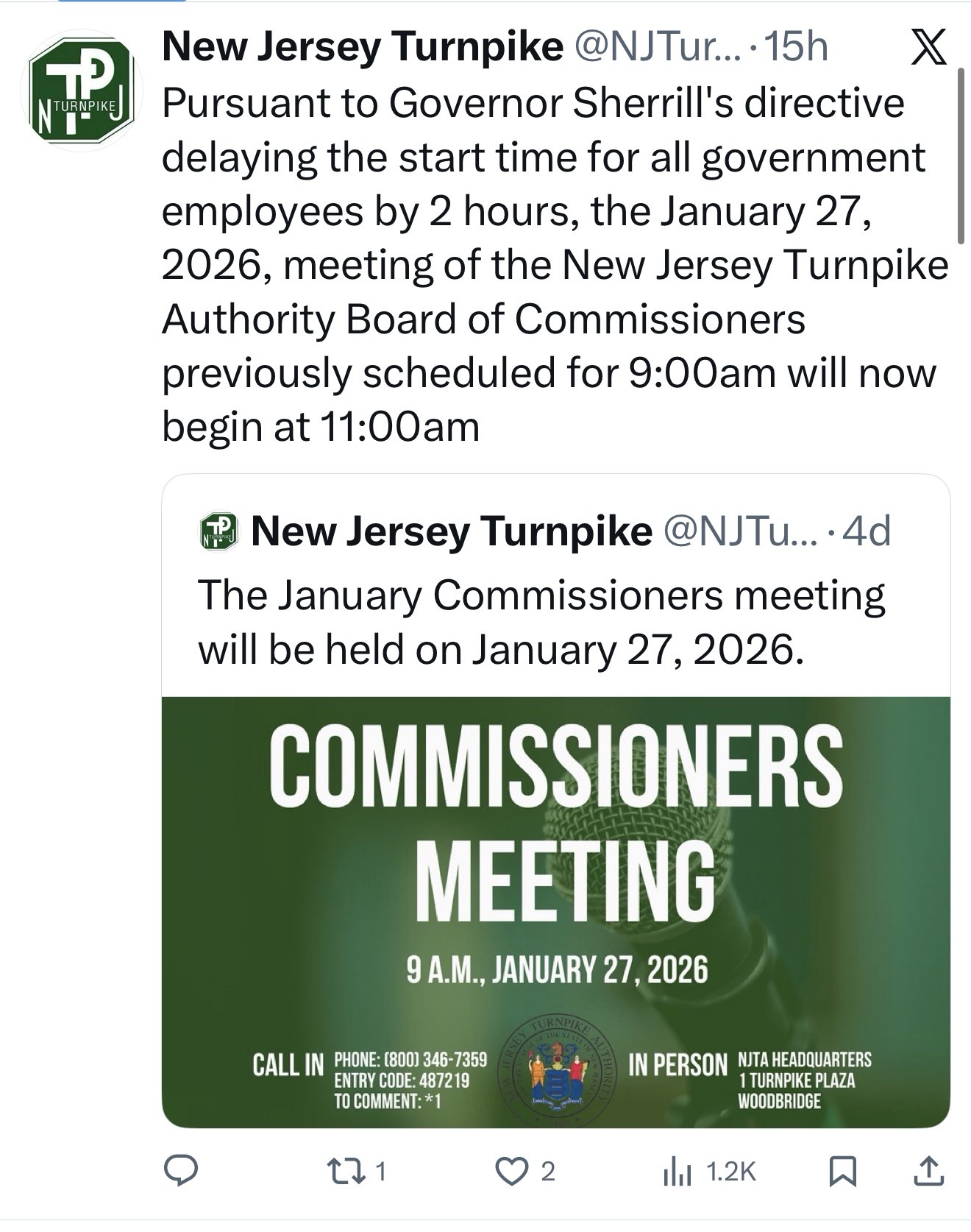Bookmark this post
This screenshot has width=971, height=1232.
coord(842,1171)
